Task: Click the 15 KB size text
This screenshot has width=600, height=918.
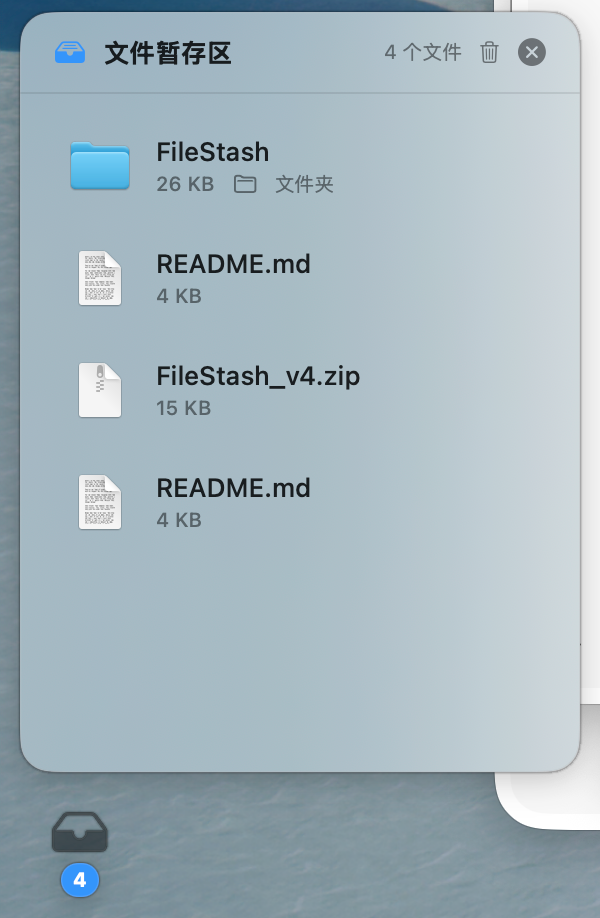Action: (183, 408)
